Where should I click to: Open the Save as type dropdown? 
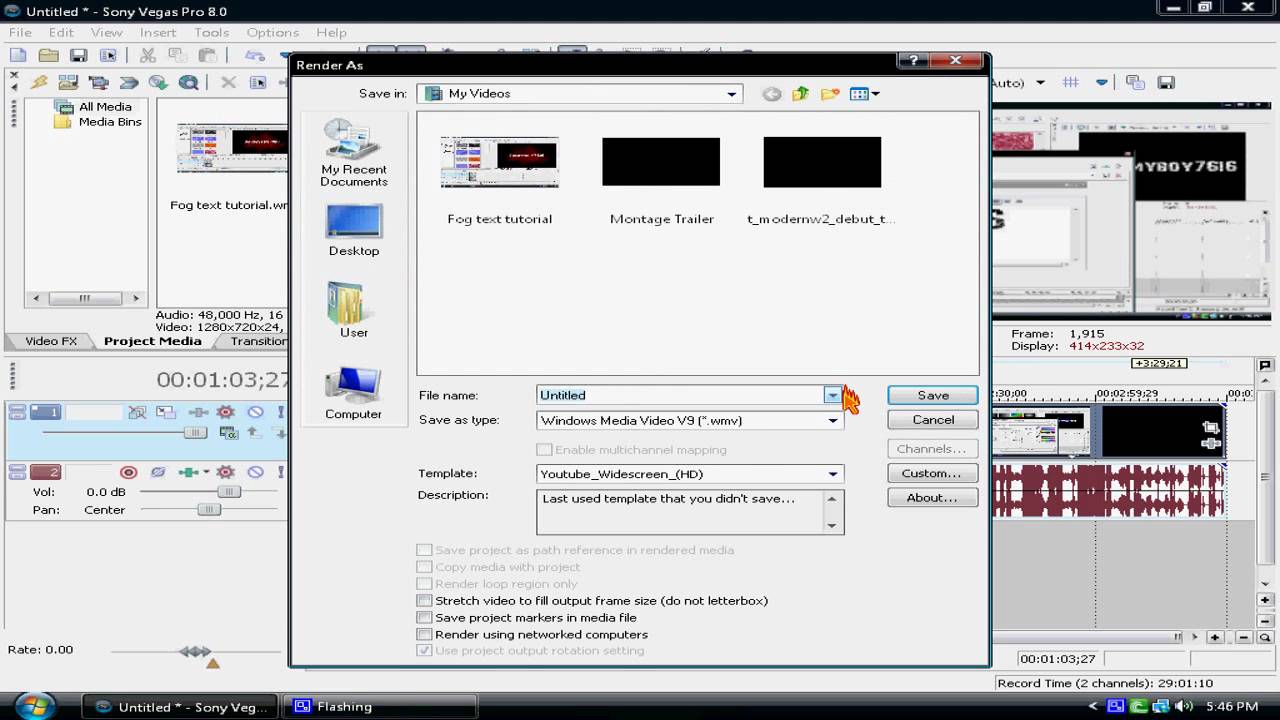point(832,421)
